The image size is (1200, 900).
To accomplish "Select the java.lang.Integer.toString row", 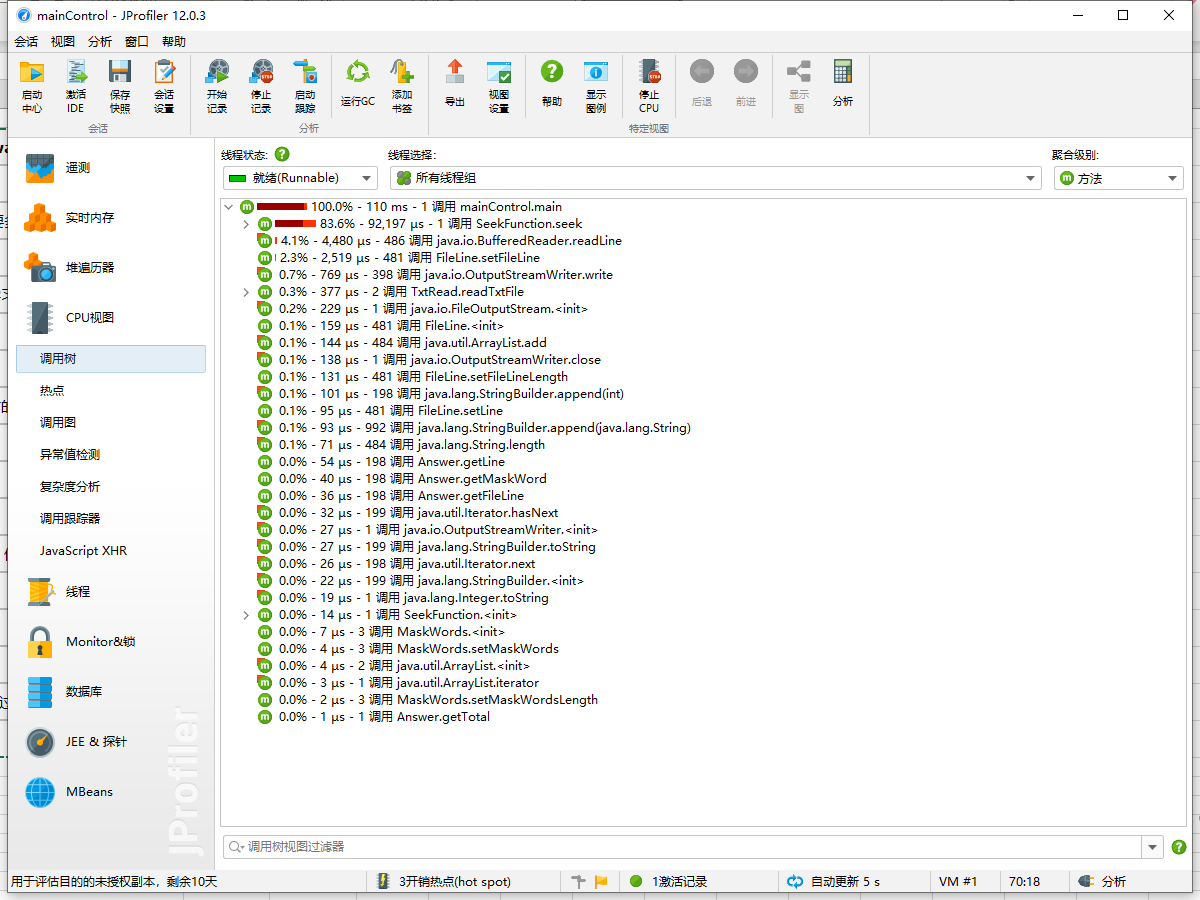I will pos(403,598).
